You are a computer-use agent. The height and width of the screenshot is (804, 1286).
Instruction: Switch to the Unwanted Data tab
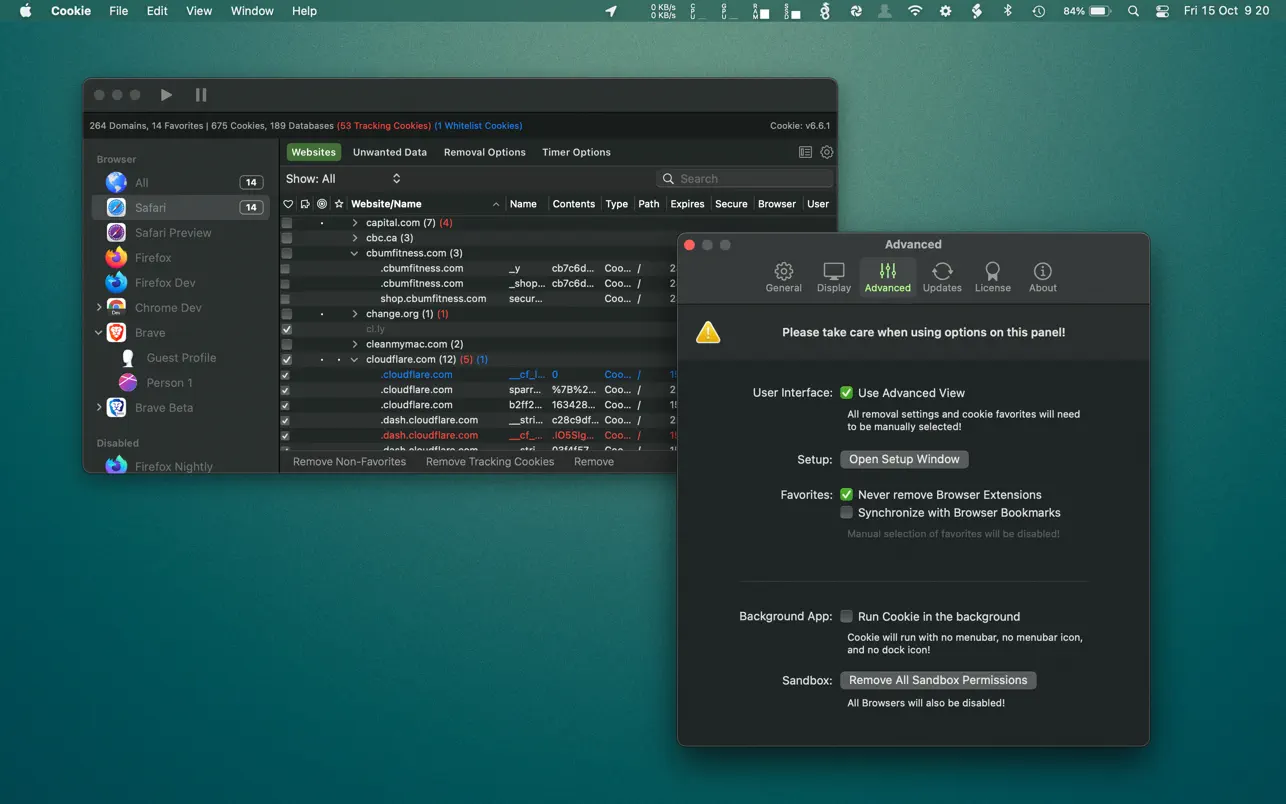tap(389, 152)
